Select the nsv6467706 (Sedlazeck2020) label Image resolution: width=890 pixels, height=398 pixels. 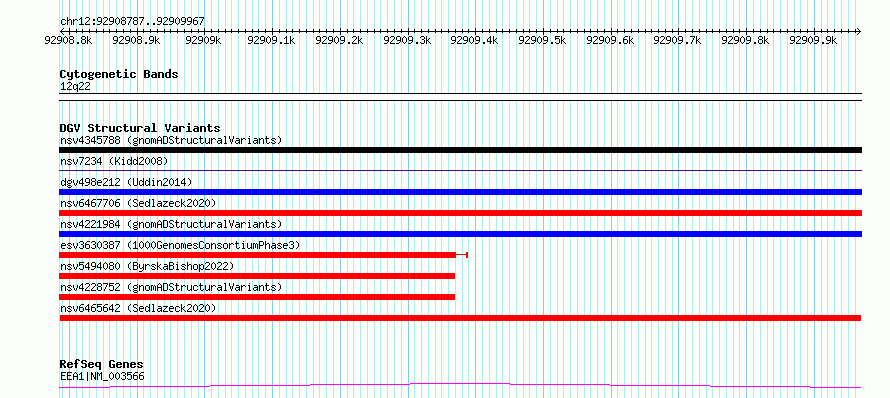[138, 203]
